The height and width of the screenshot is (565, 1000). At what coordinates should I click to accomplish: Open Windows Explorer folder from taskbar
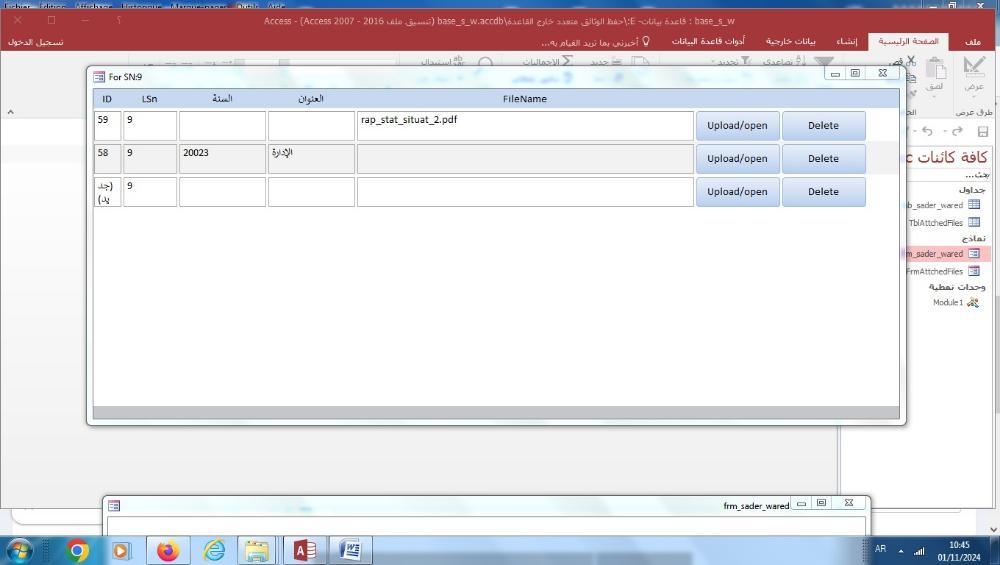tap(256, 550)
